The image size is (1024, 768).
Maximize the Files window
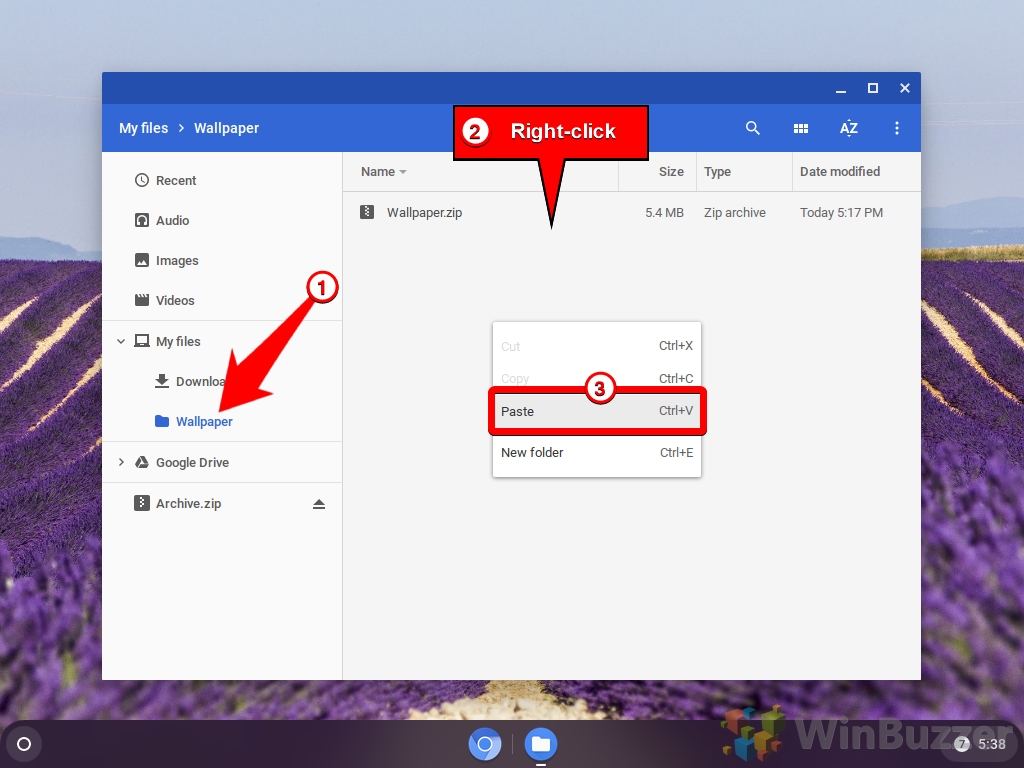coord(872,88)
